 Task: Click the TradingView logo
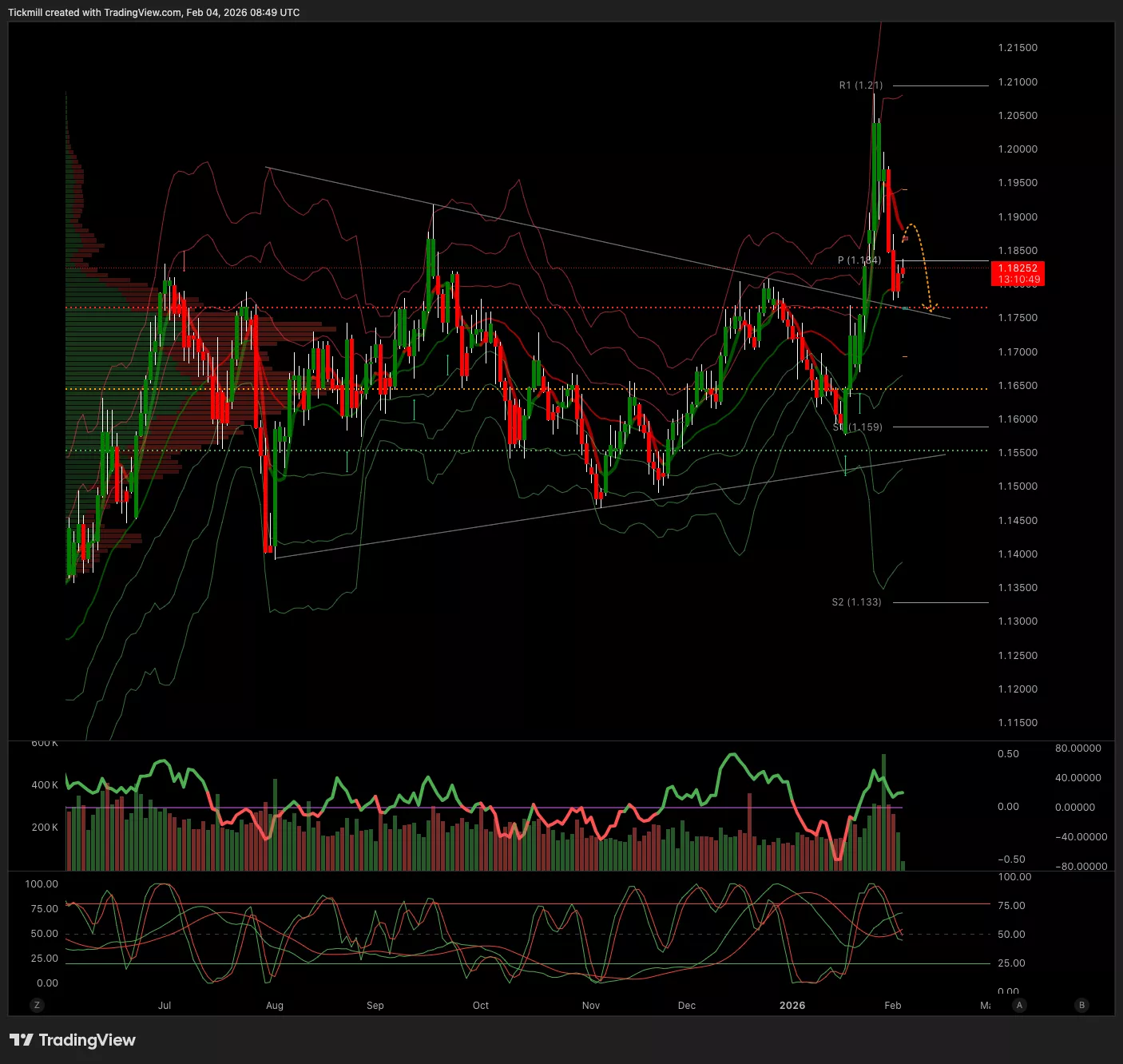(x=73, y=1040)
